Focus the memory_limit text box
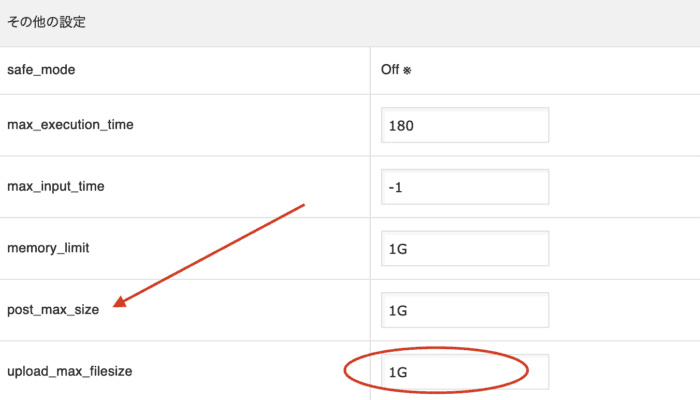 tap(465, 248)
